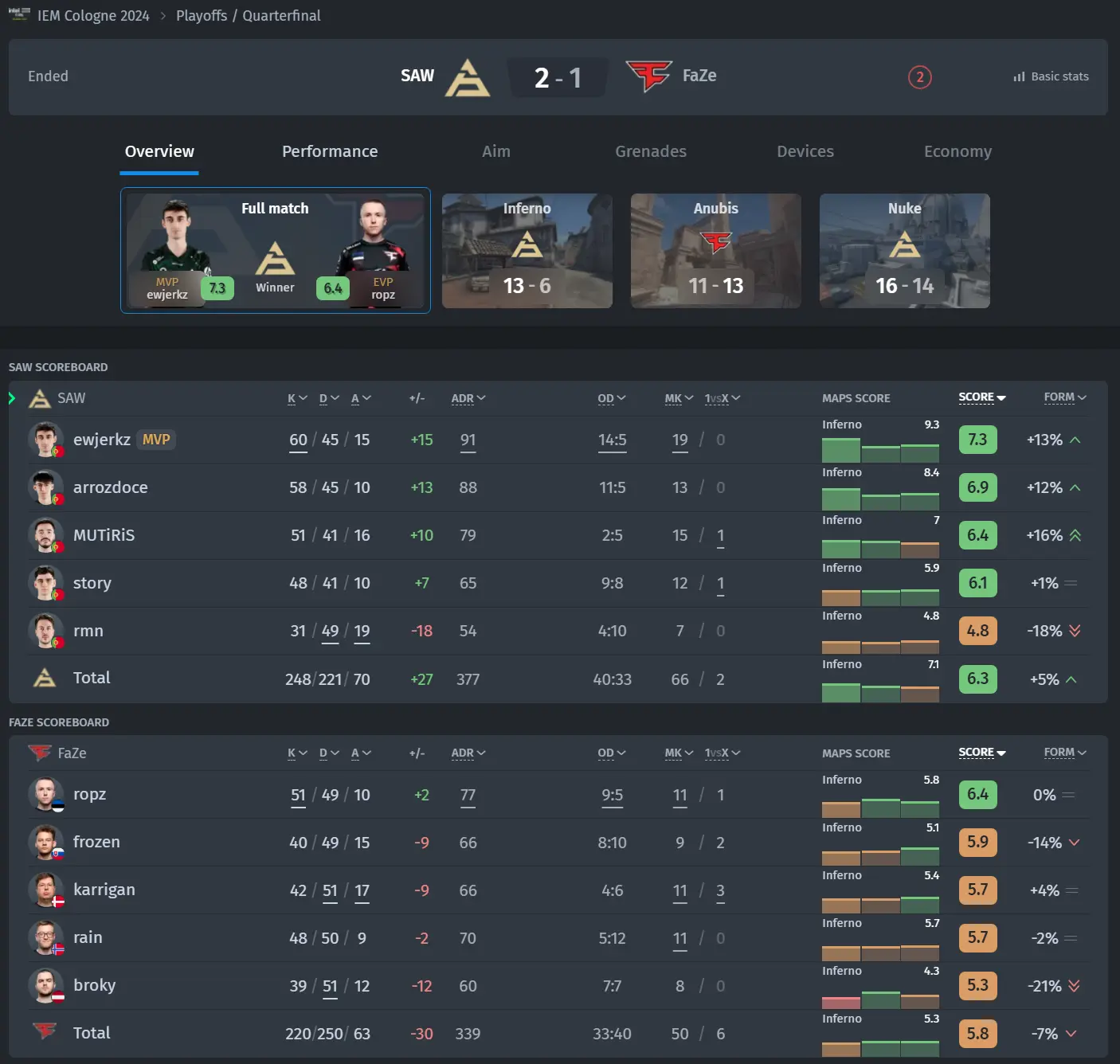The image size is (1120, 1064).
Task: Sort FaZe scoreboard by FORM
Action: (1066, 752)
